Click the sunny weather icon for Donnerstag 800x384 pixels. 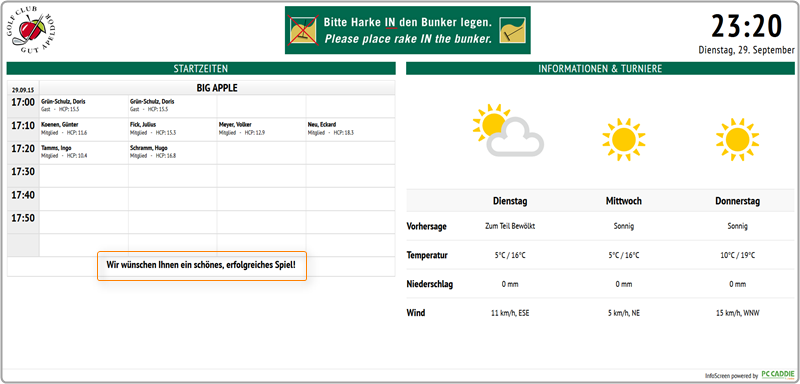(737, 140)
